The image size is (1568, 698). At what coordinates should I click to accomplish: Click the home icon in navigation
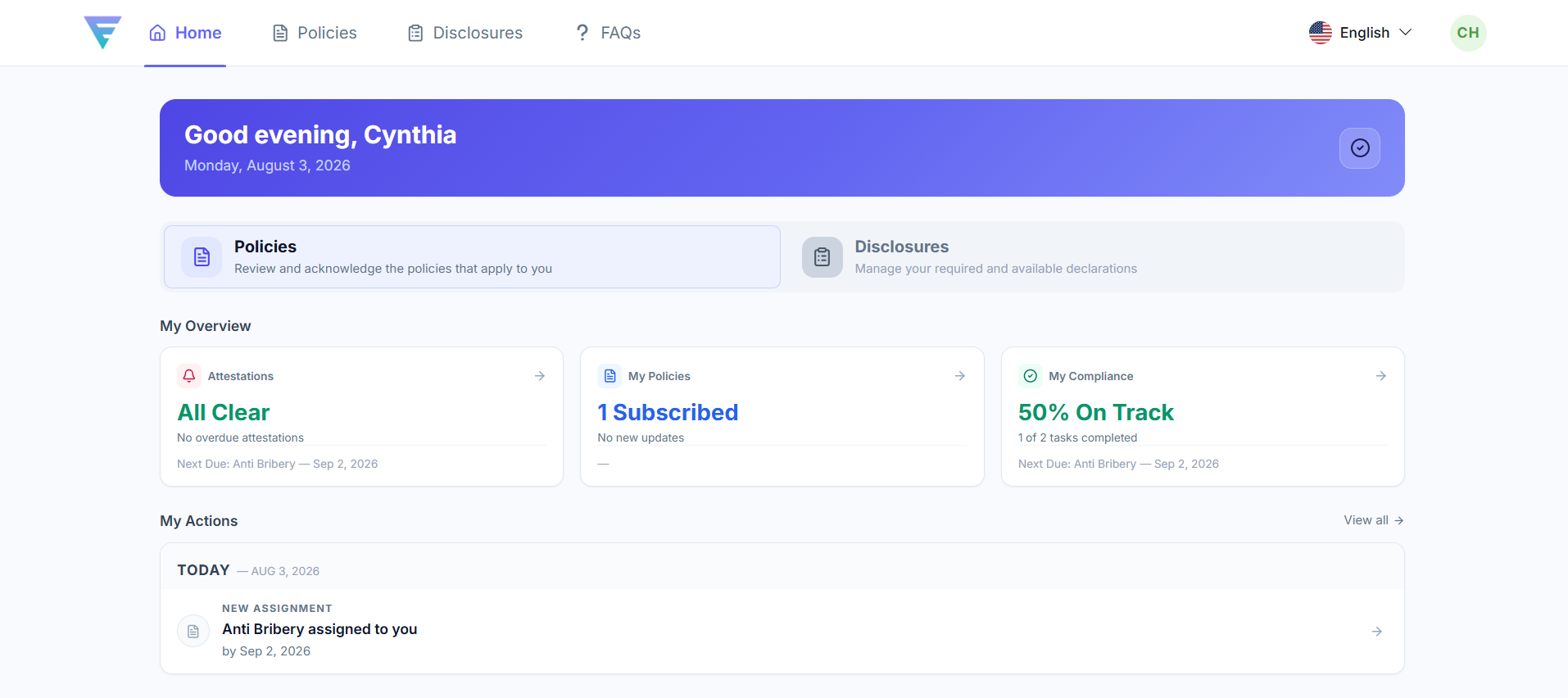coord(157,33)
